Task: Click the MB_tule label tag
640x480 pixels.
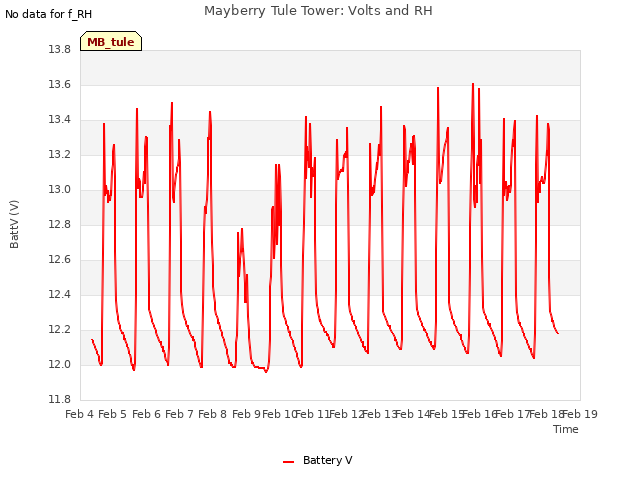Action: tap(111, 41)
